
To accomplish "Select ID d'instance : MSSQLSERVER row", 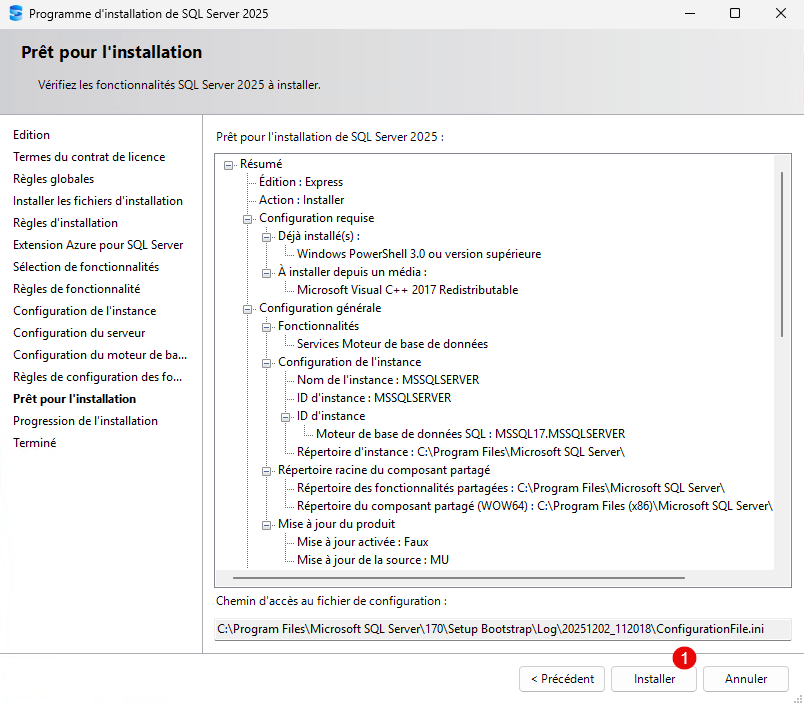I will click(x=374, y=398).
